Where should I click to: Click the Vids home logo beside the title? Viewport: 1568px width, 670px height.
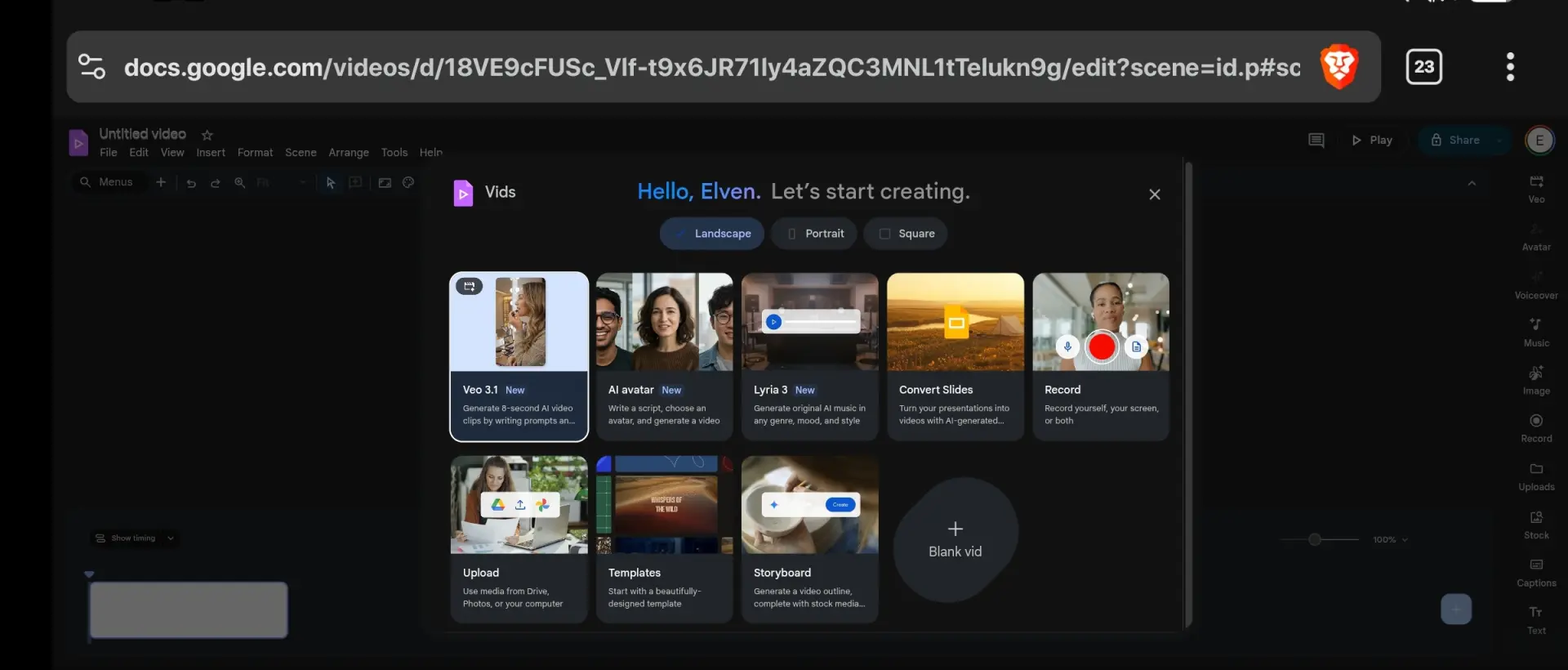tap(78, 143)
